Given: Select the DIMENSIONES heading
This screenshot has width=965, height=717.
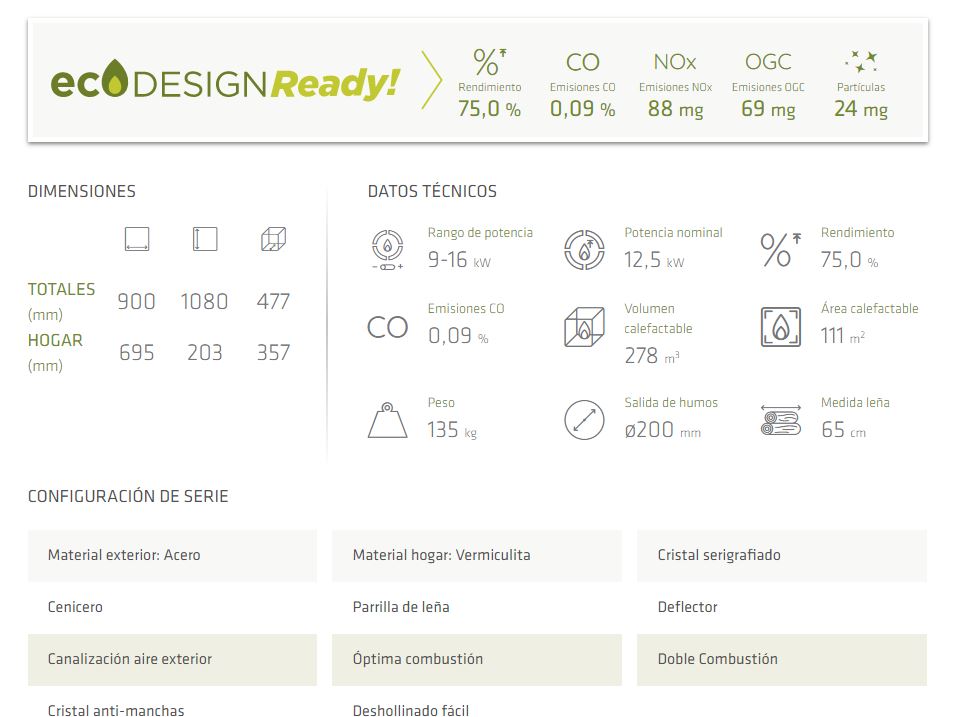Looking at the screenshot, I should pos(82,191).
